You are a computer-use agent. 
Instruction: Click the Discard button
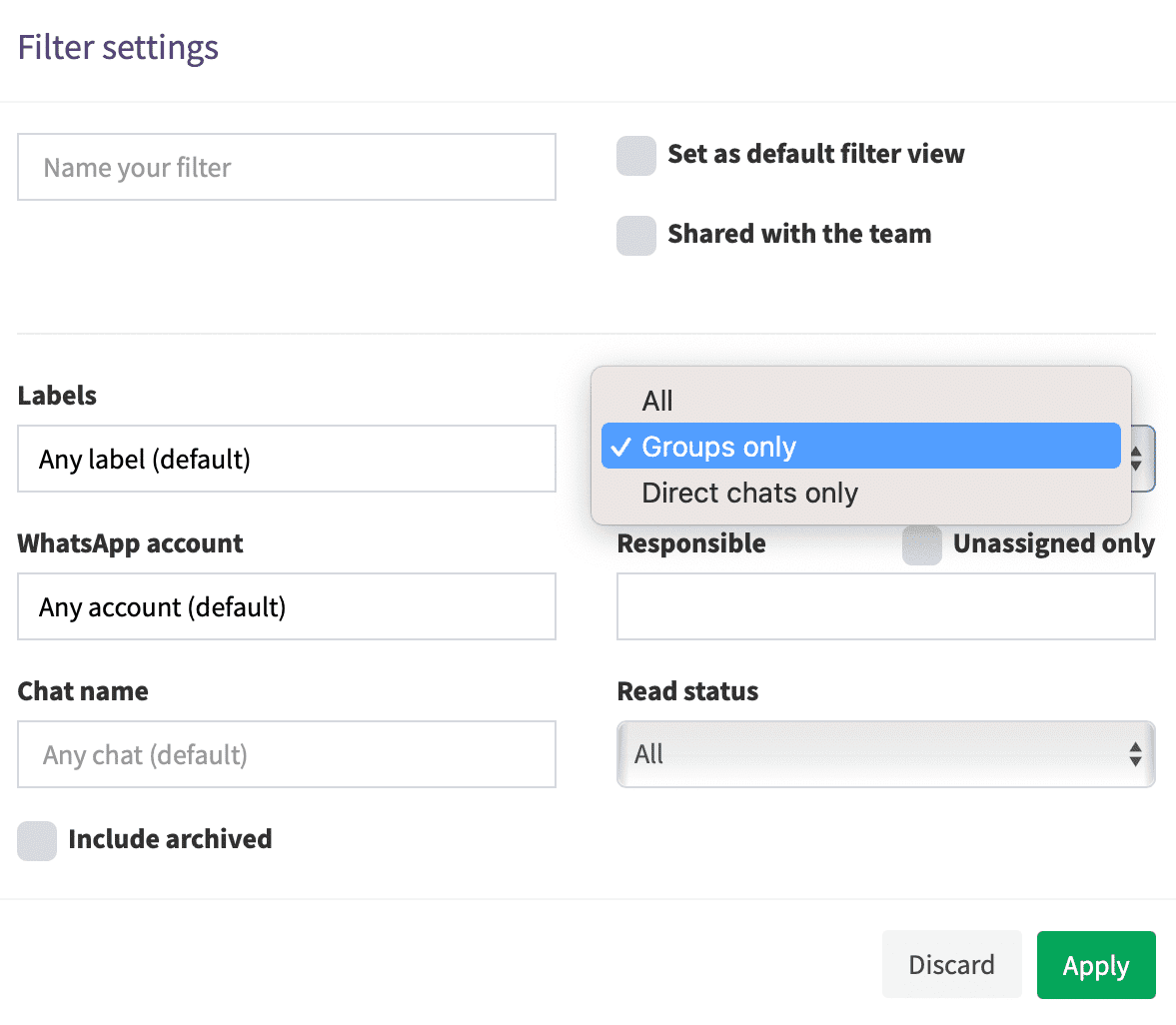point(951,964)
